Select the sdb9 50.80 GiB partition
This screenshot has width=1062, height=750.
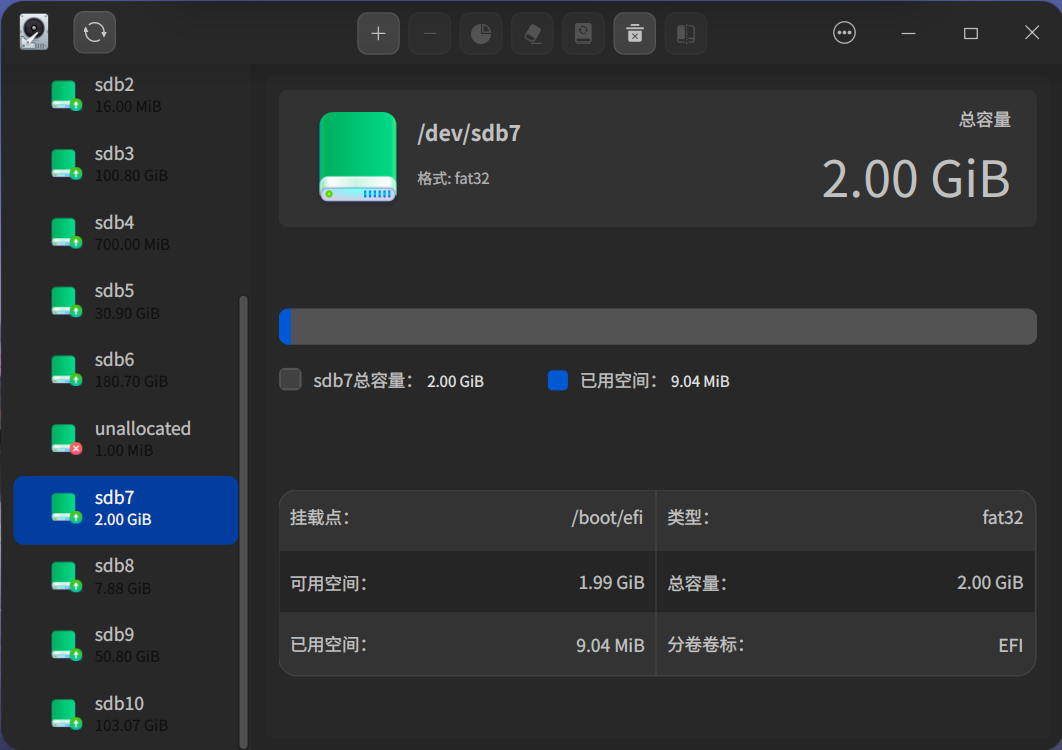[126, 645]
